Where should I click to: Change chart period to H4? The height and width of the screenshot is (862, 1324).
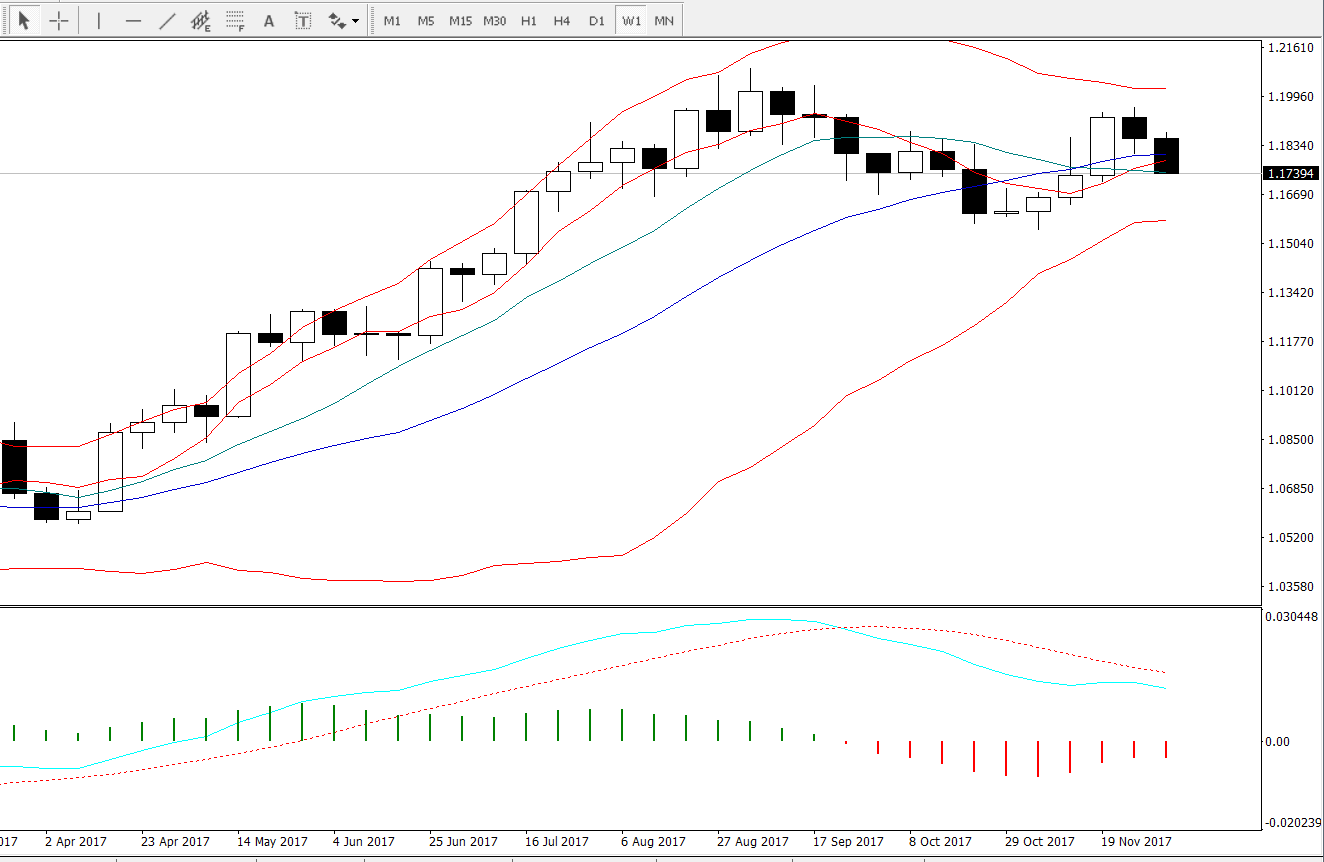562,20
